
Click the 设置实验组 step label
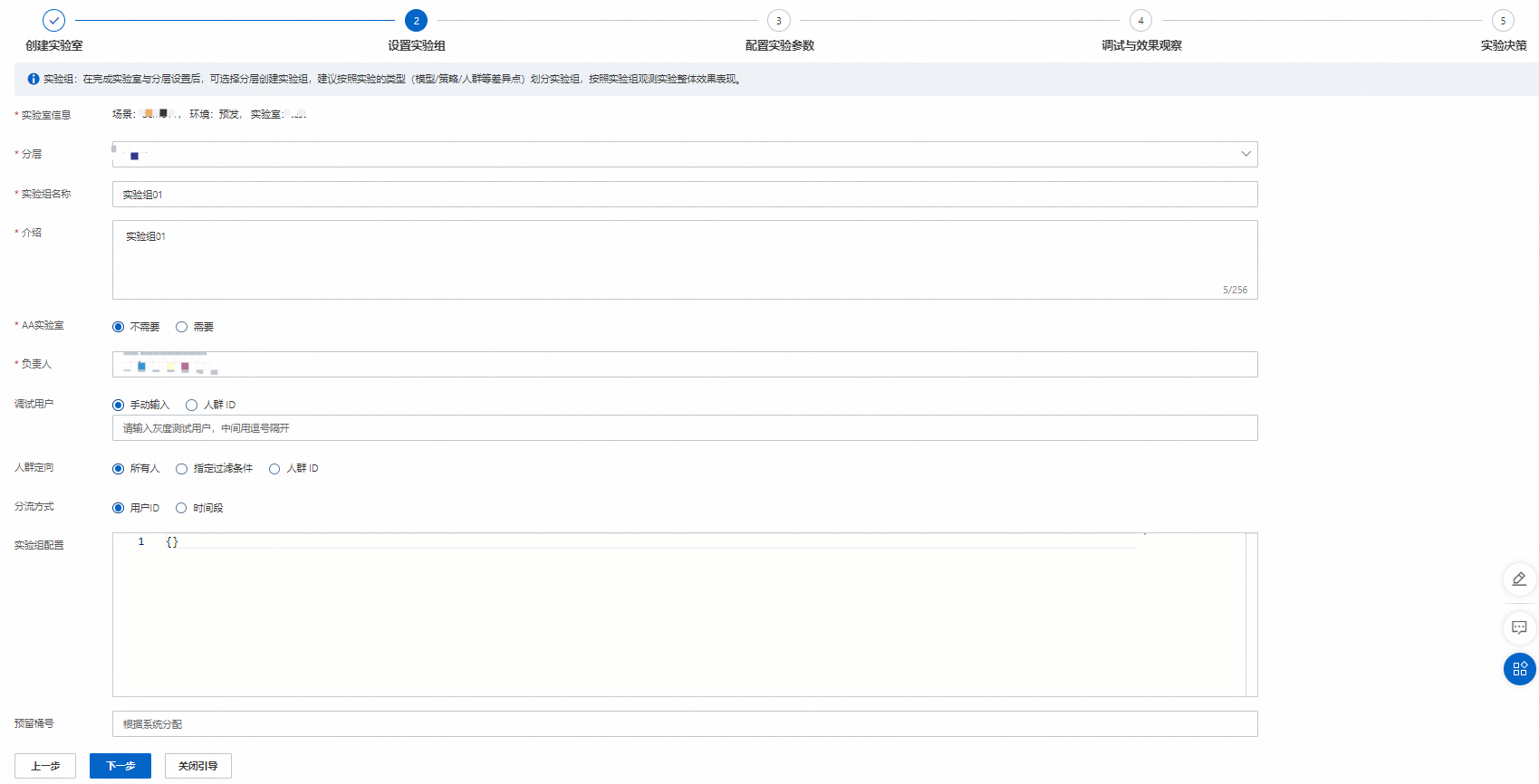(x=417, y=45)
